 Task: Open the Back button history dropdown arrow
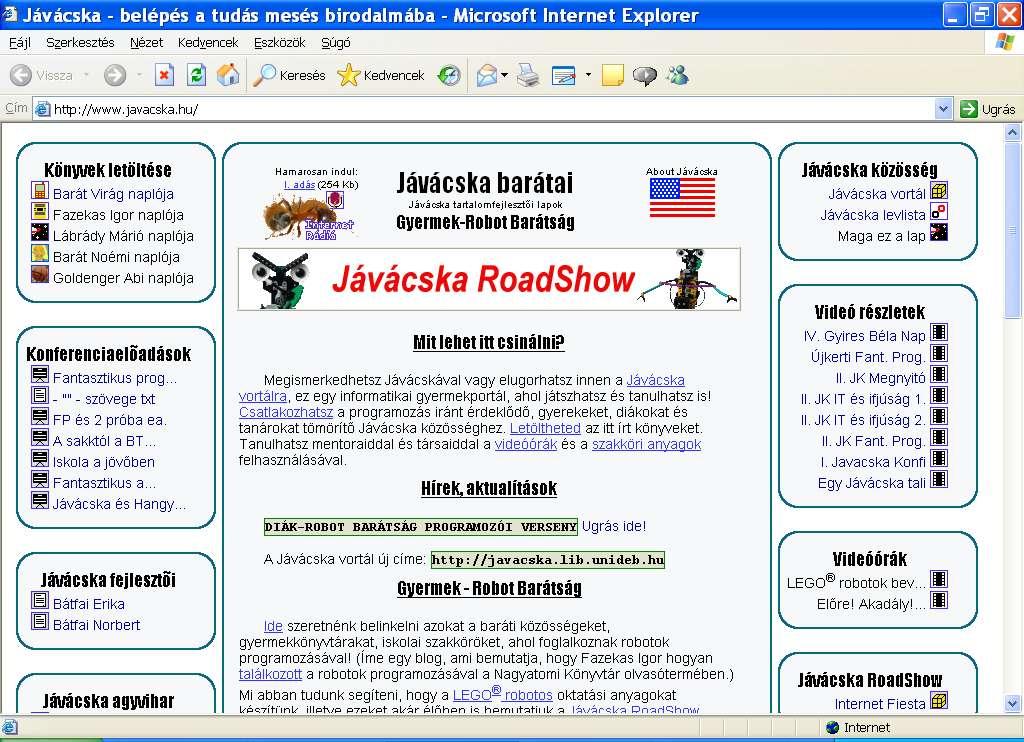[86, 75]
